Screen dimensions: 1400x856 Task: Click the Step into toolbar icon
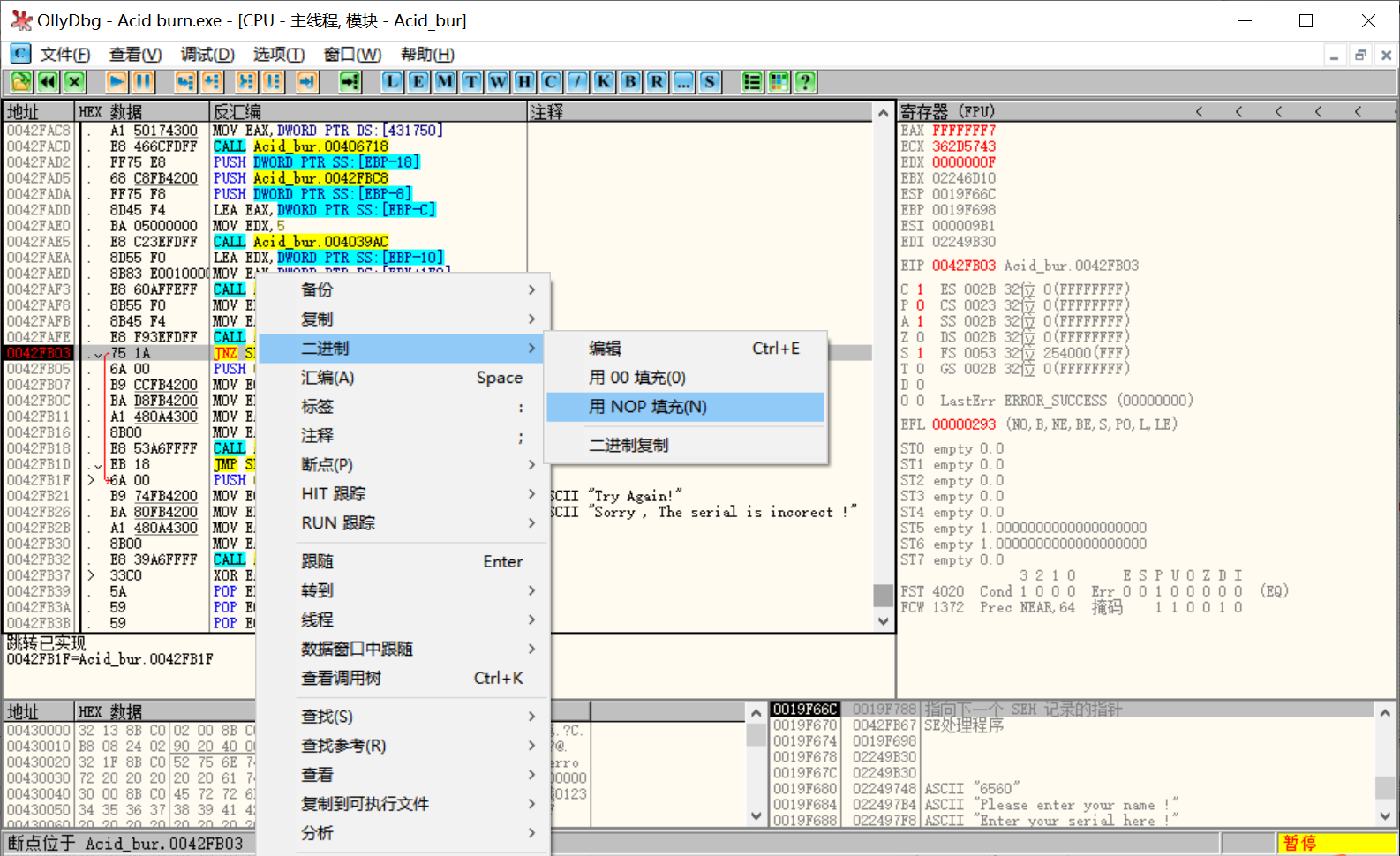pos(185,82)
